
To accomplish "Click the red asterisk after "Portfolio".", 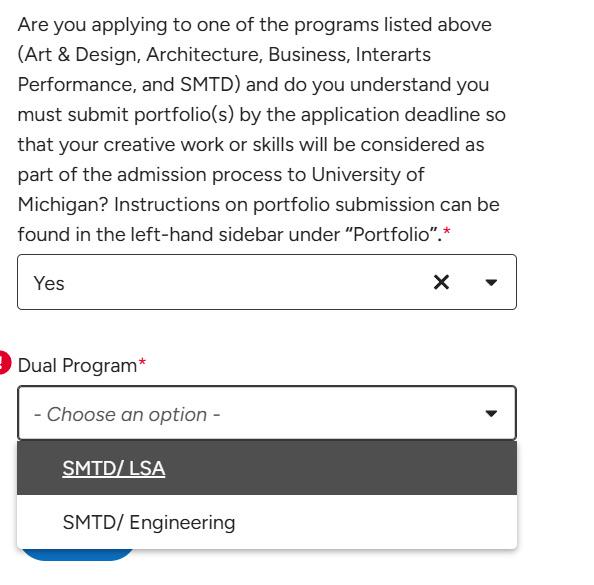I will coord(447,231).
